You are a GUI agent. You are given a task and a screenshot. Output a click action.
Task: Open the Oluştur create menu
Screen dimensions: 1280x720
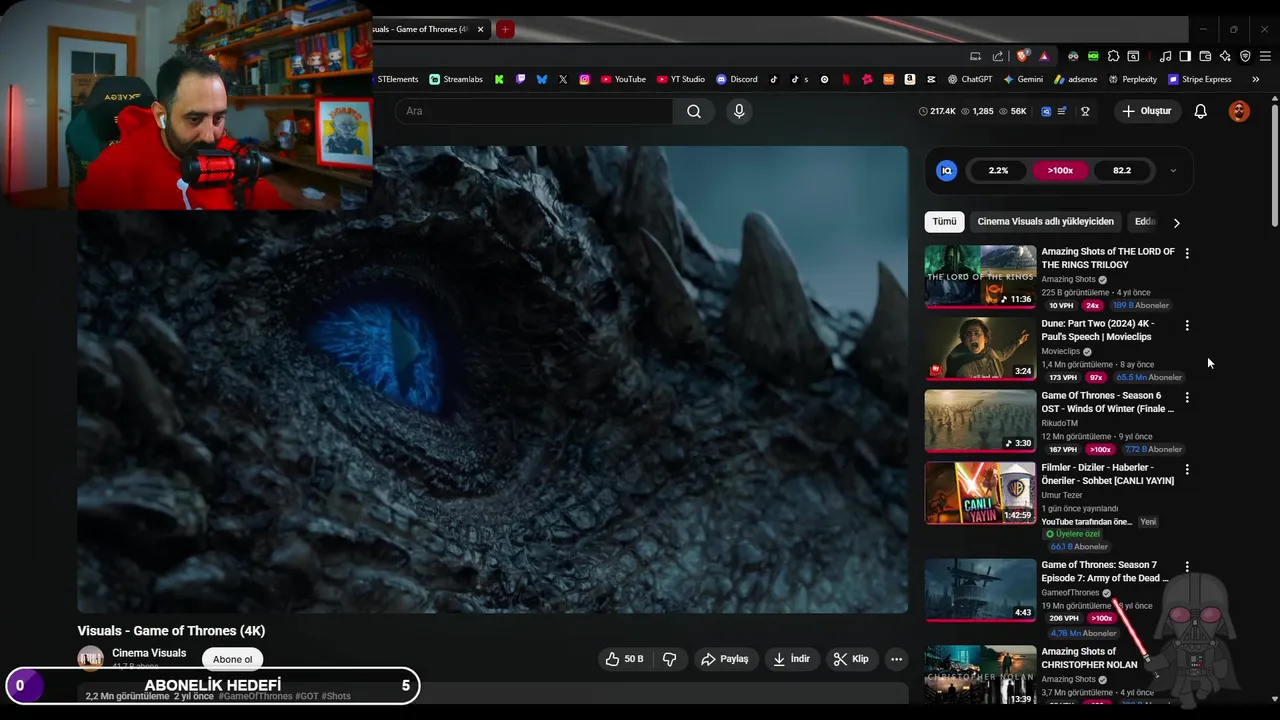(x=1146, y=111)
